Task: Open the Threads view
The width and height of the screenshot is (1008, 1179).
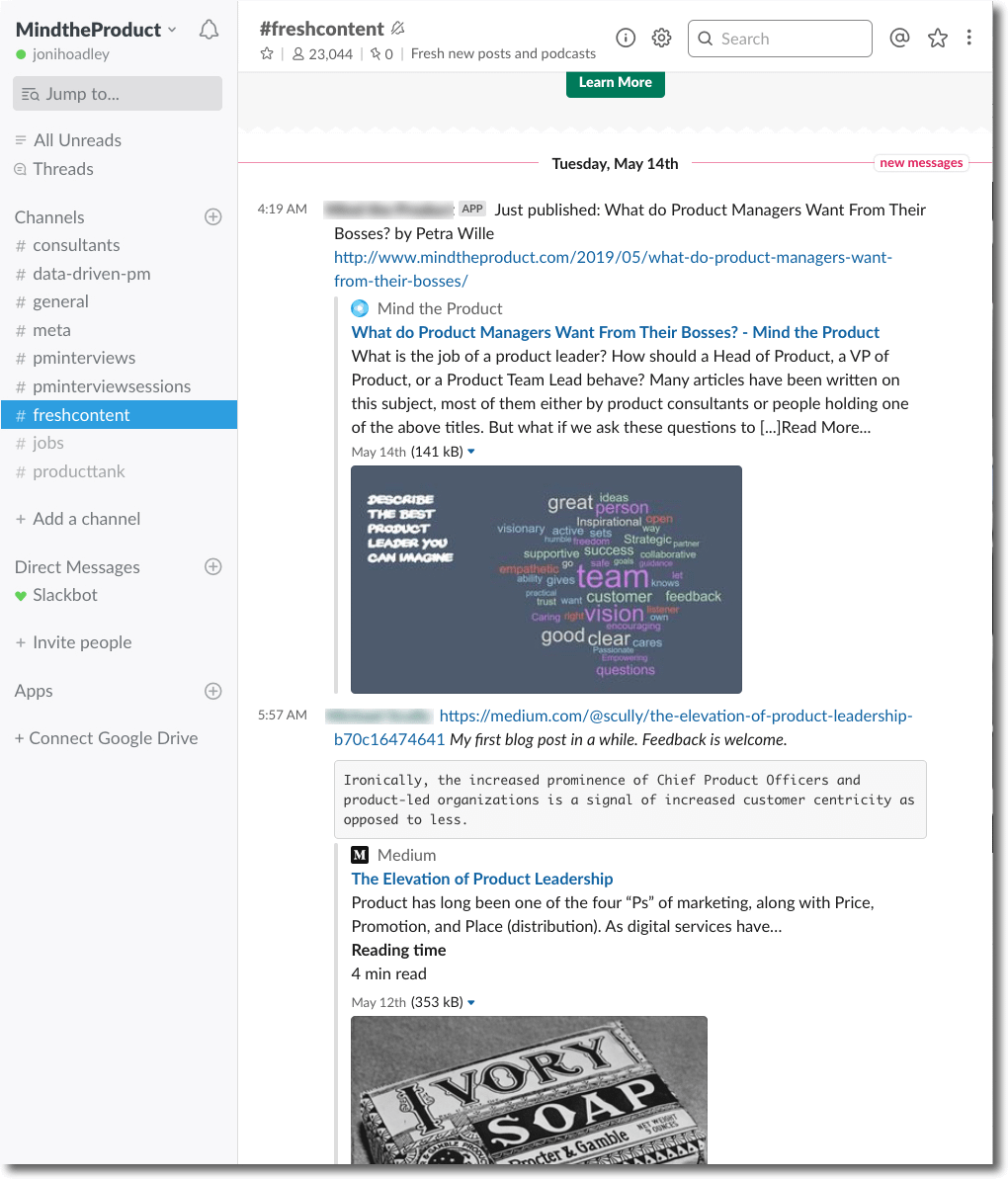Action: 63,168
